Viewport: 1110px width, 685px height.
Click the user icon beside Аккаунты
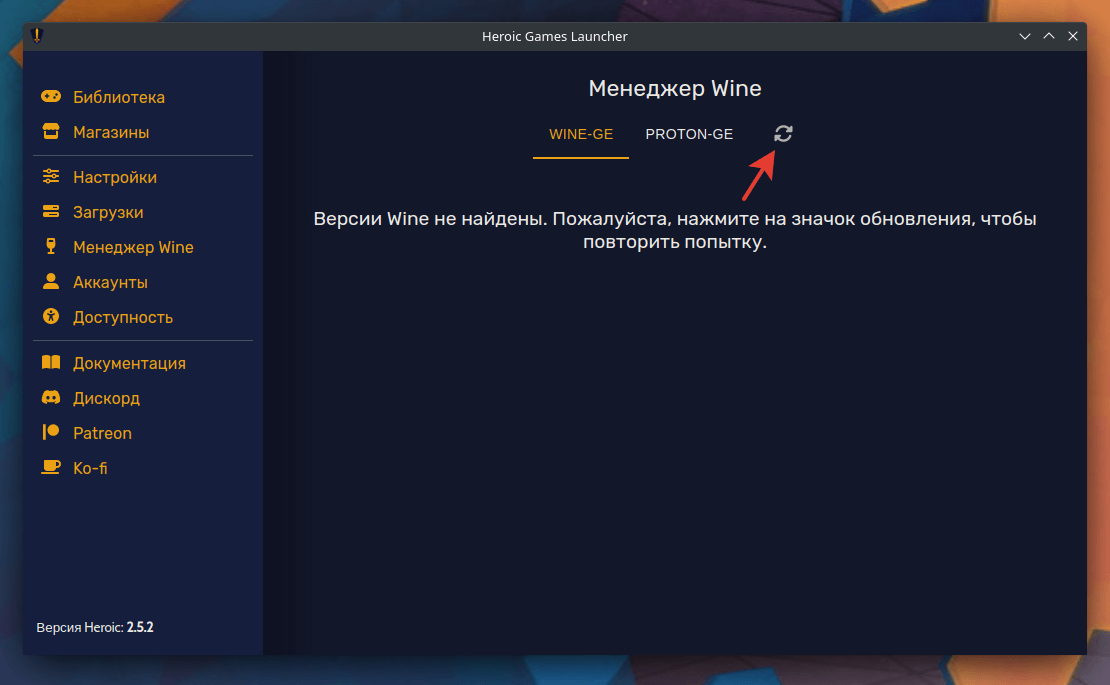tap(51, 282)
